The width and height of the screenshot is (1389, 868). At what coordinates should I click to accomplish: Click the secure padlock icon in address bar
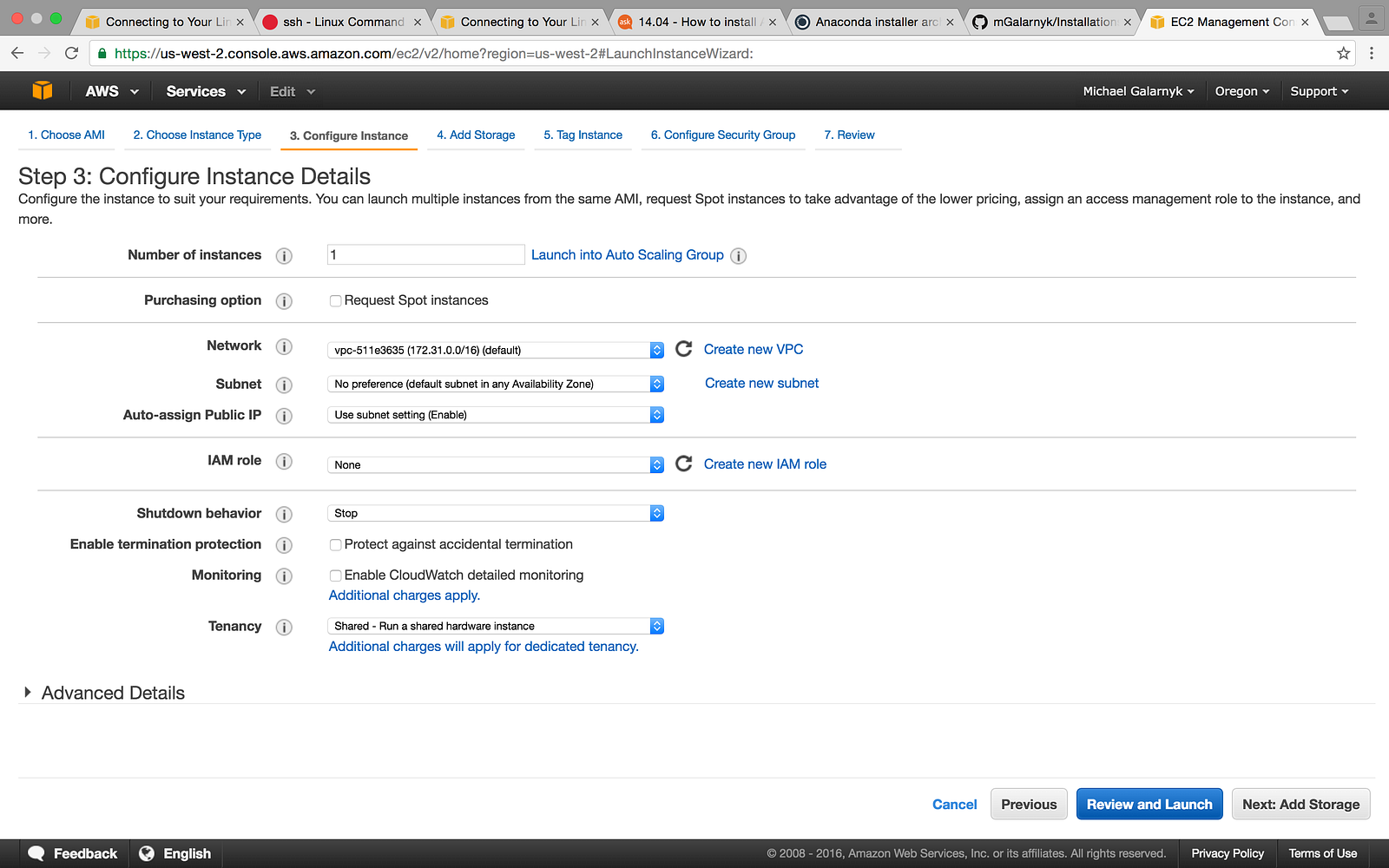tap(102, 53)
